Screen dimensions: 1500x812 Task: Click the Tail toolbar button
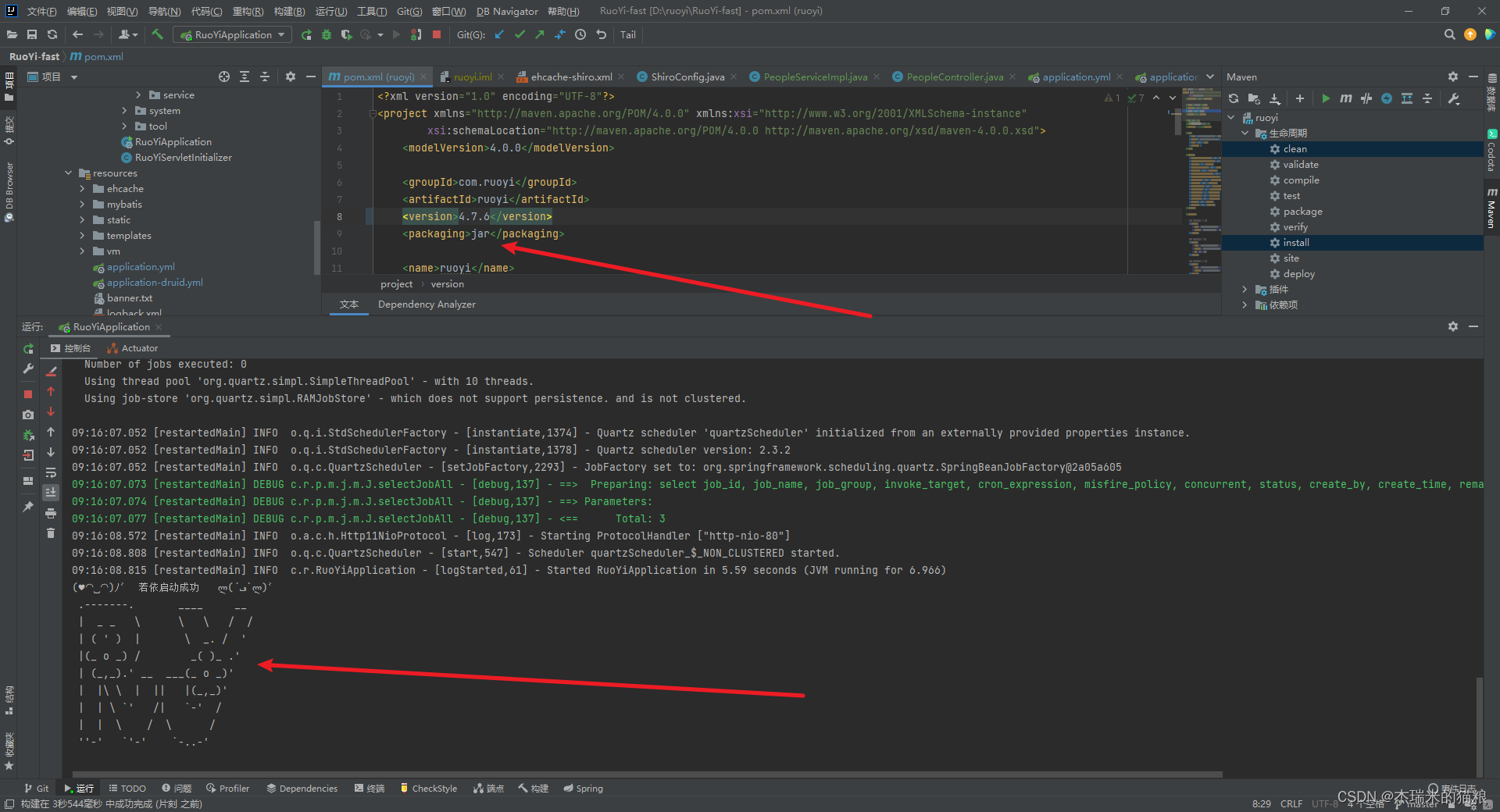pos(628,34)
